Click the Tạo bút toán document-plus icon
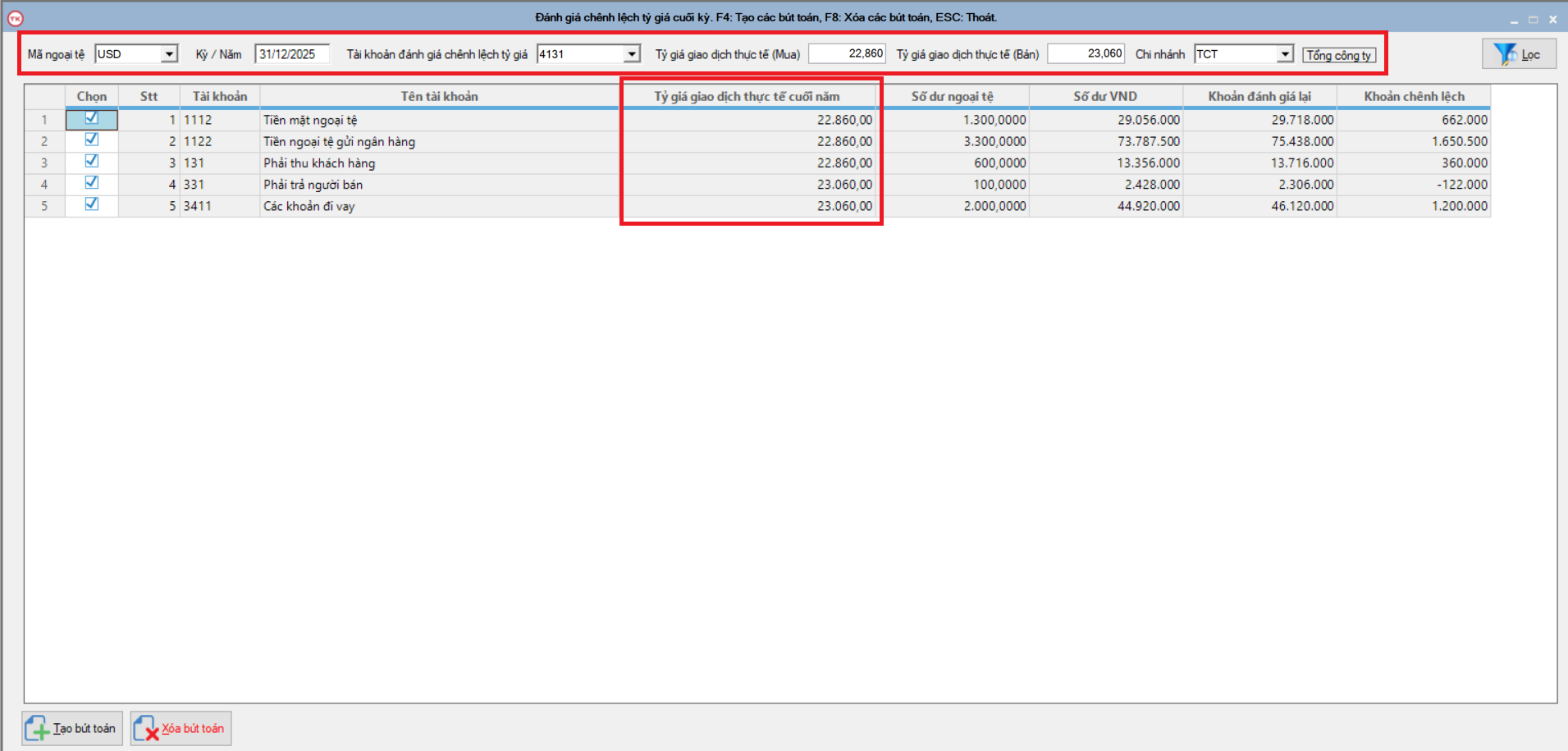Image resolution: width=1568 pixels, height=751 pixels. (x=37, y=729)
